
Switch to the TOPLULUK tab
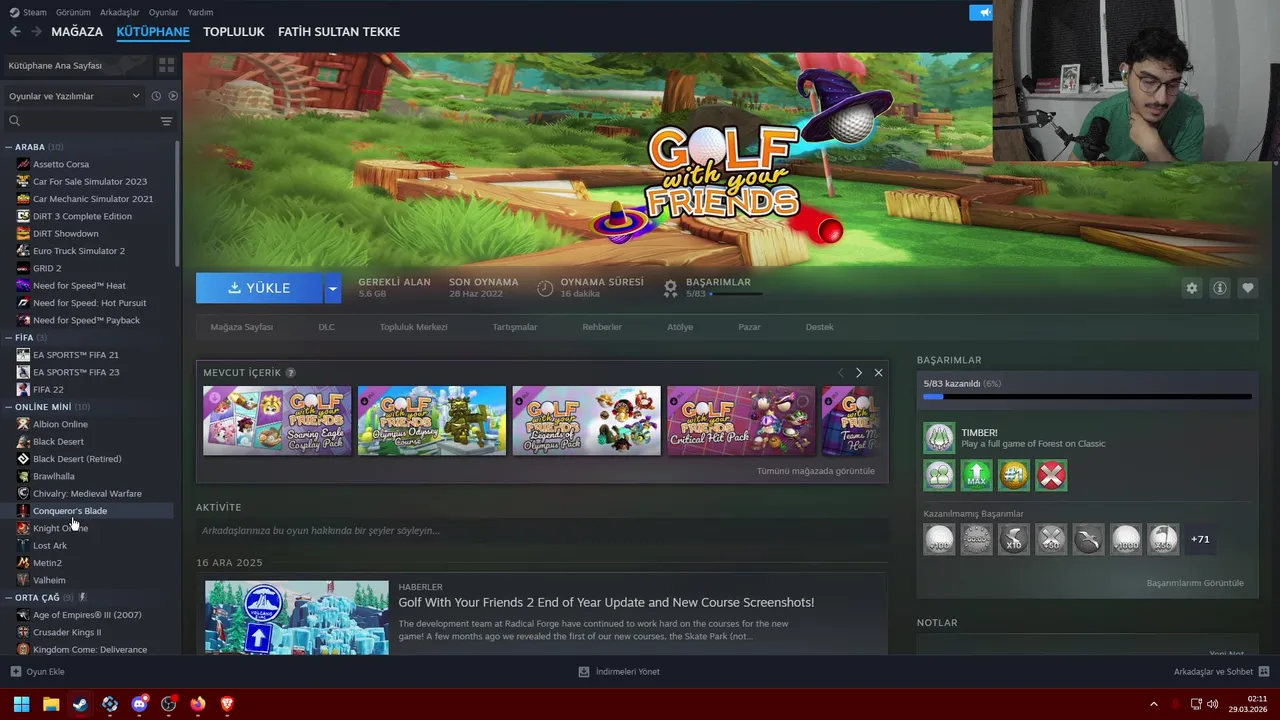coord(233,32)
